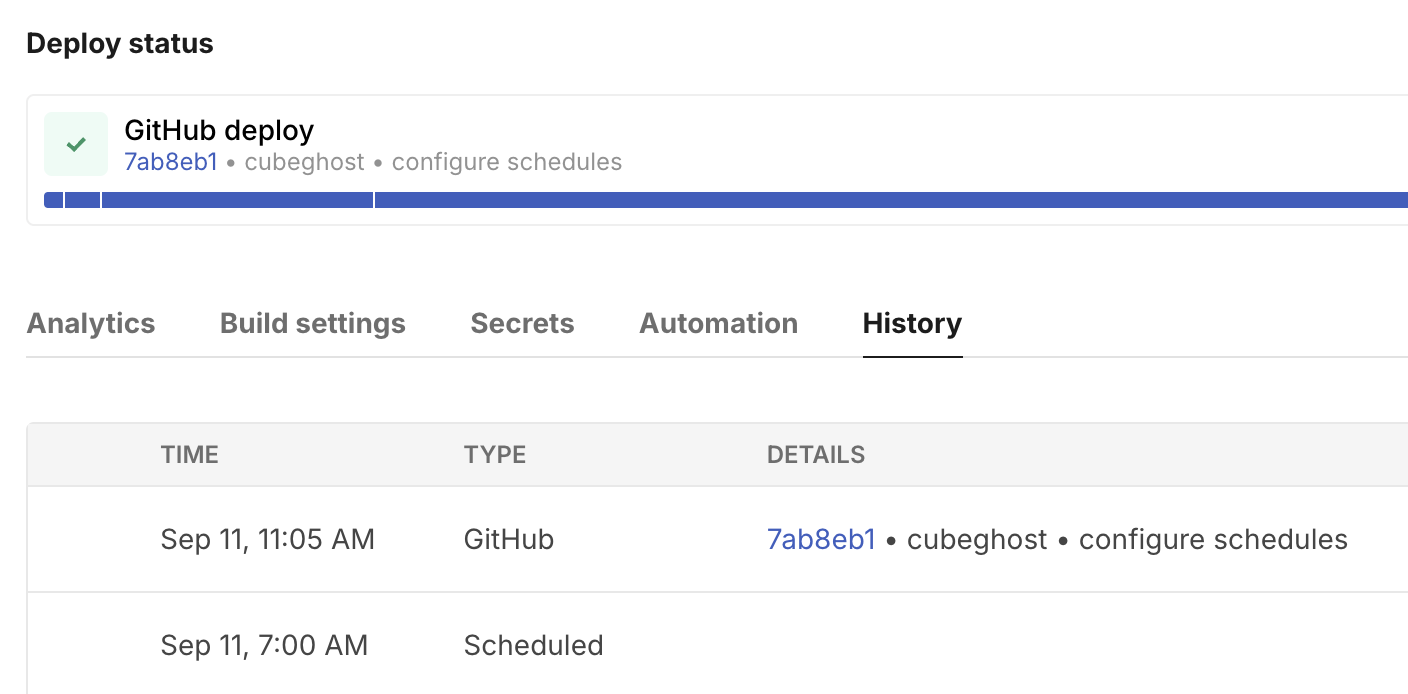
Task: Click the GitHub type label in the history row
Action: (509, 539)
